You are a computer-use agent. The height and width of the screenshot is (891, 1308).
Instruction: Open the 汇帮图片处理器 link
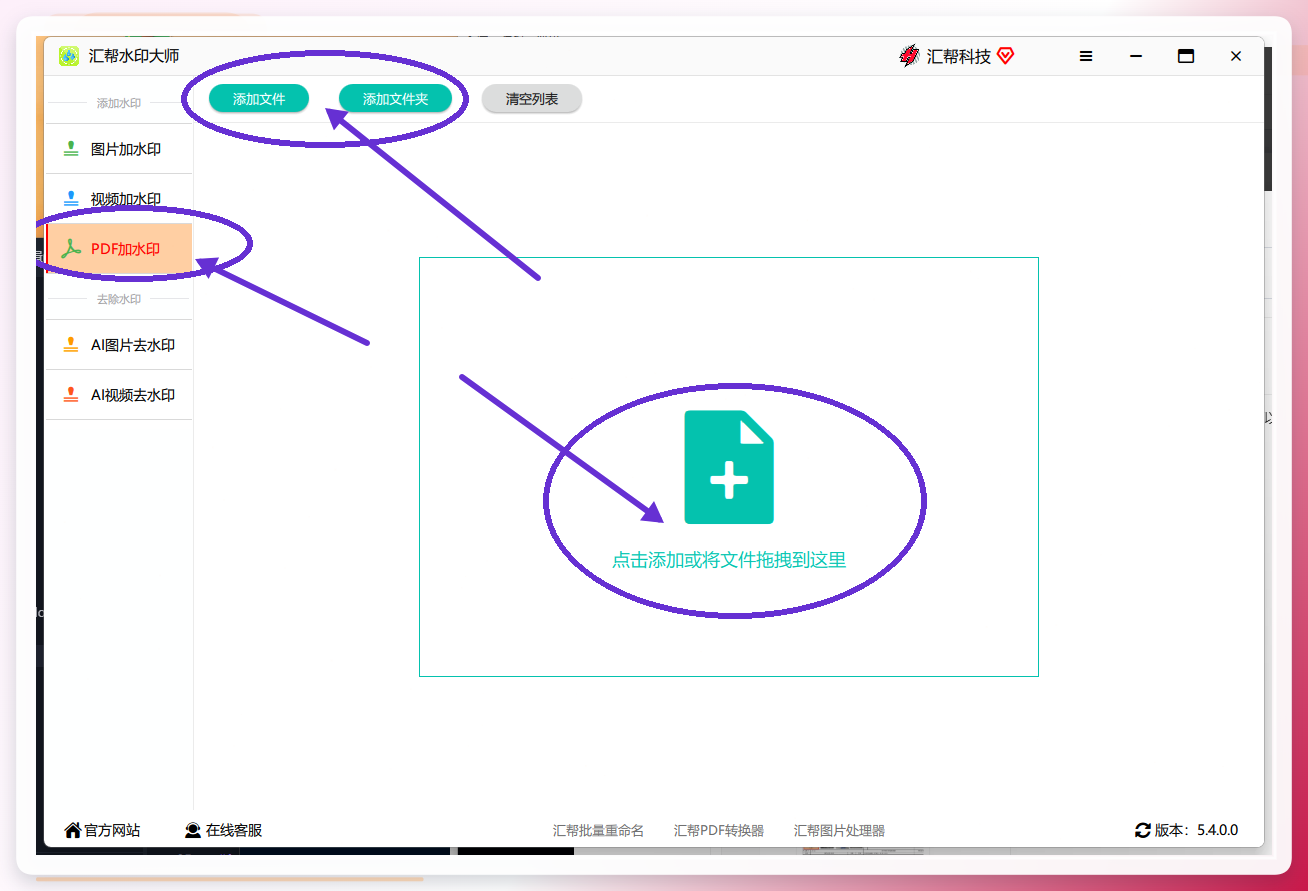coord(839,830)
